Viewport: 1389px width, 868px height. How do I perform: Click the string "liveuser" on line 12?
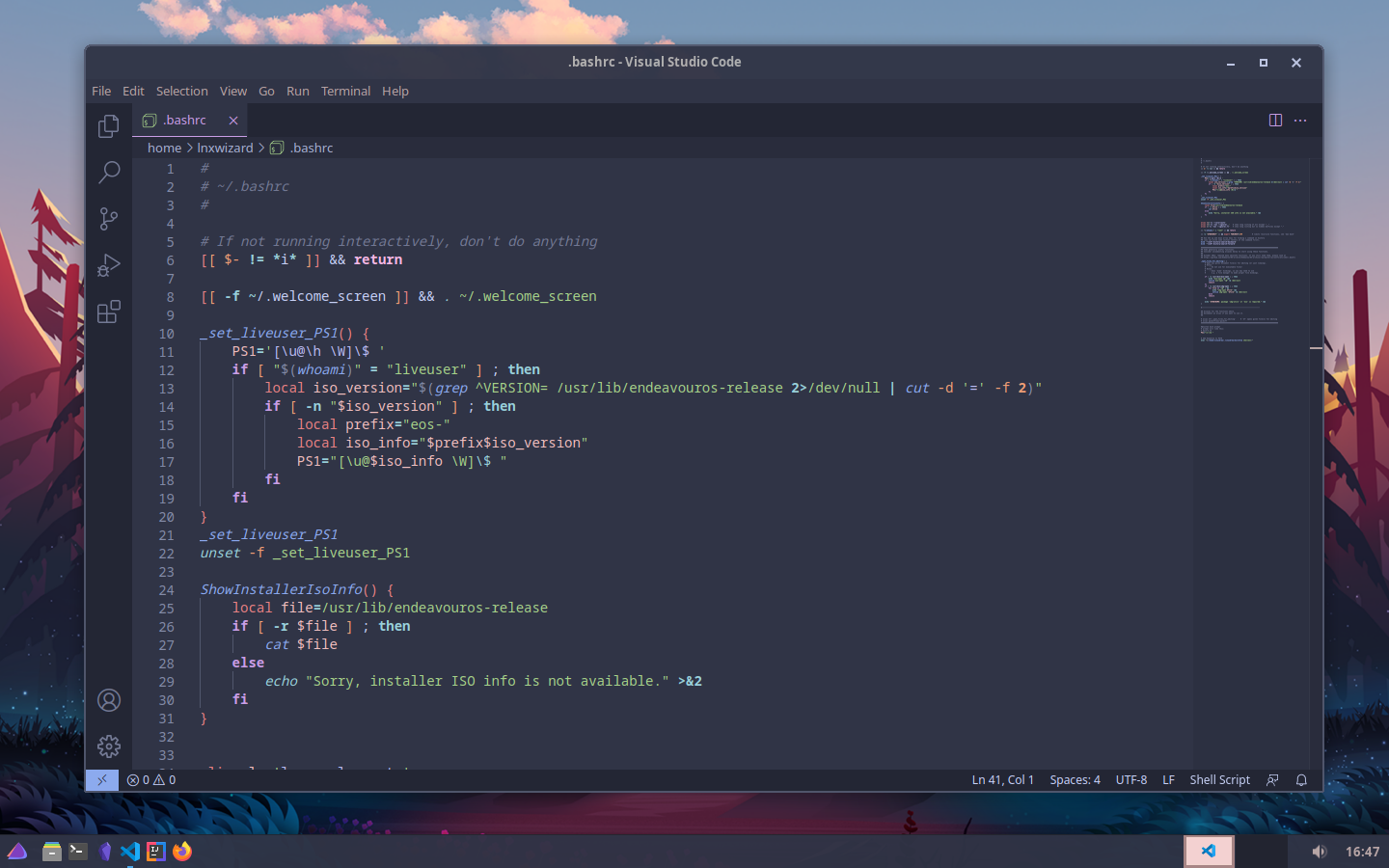pos(426,369)
